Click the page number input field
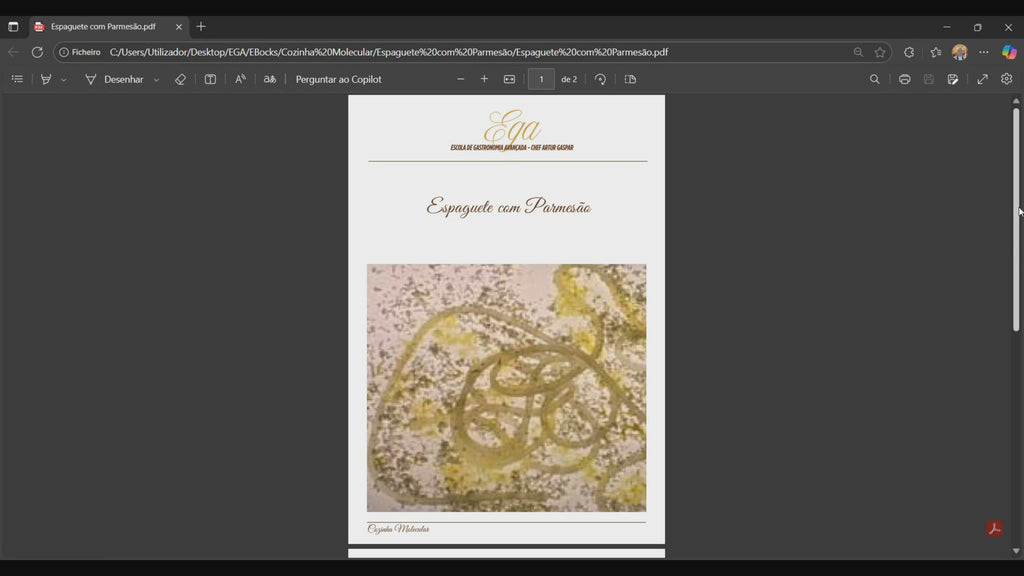 pos(541,79)
